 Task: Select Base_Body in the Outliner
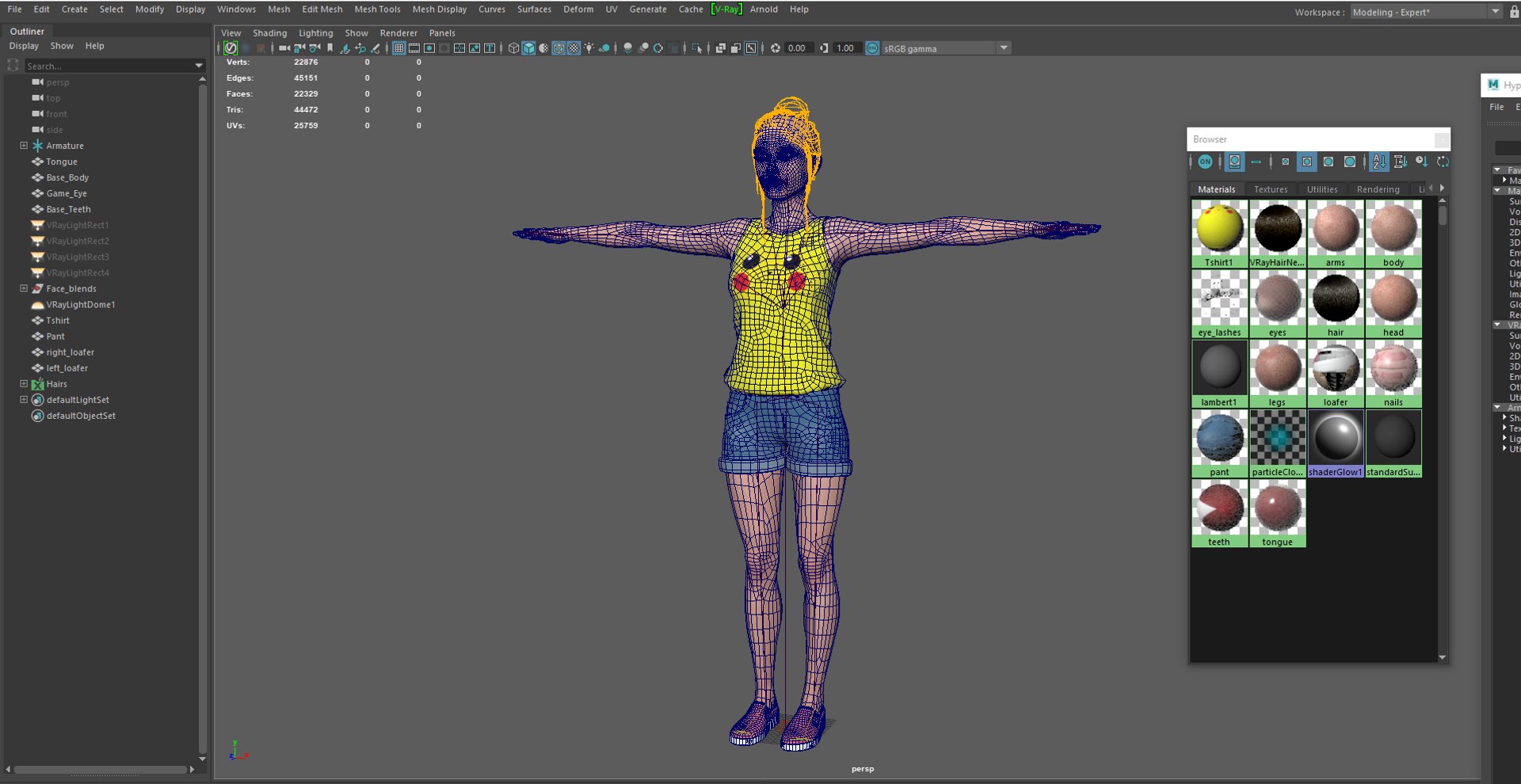click(67, 177)
